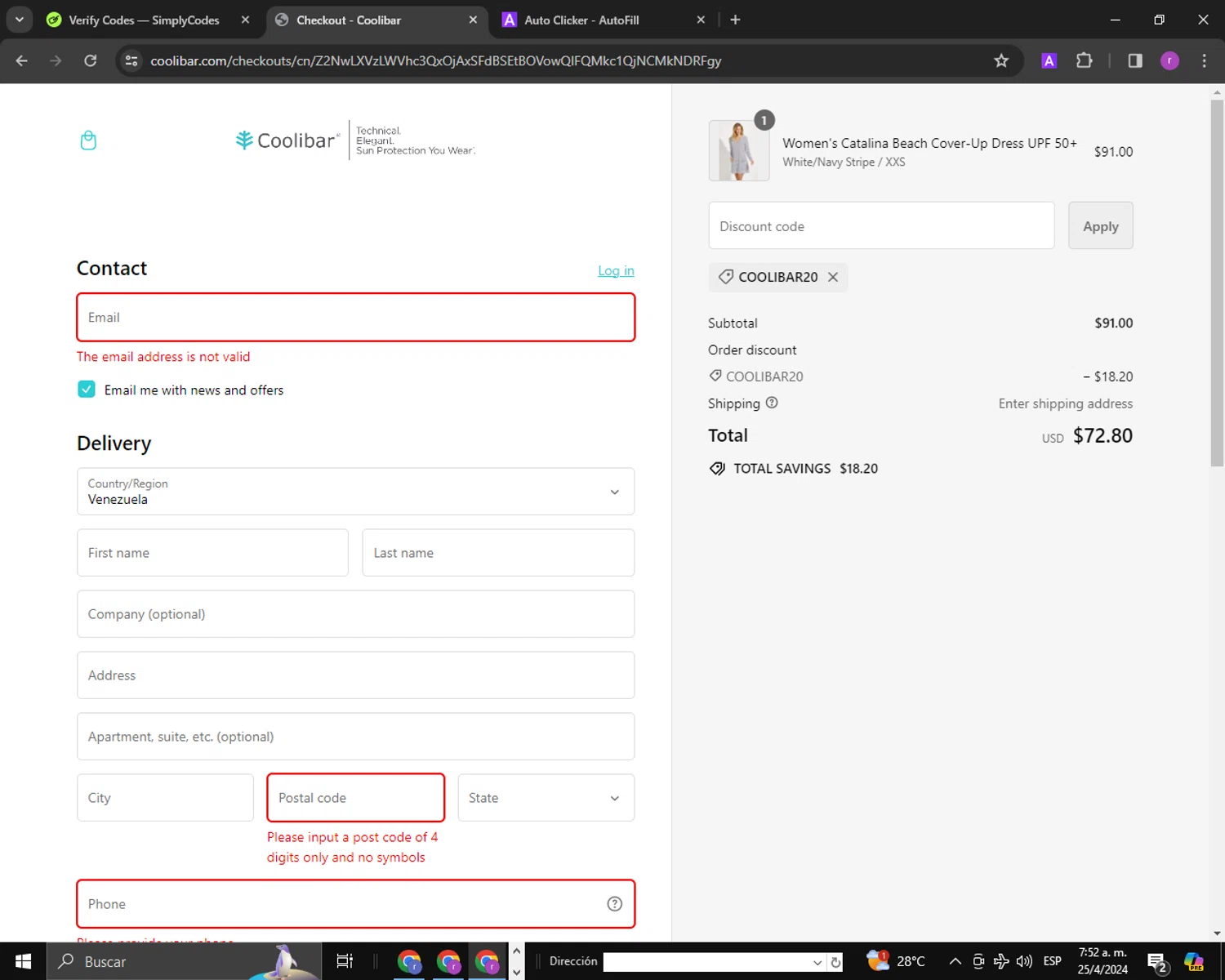Viewport: 1225px width, 980px height.
Task: View site information icon in address bar
Action: coord(131,60)
